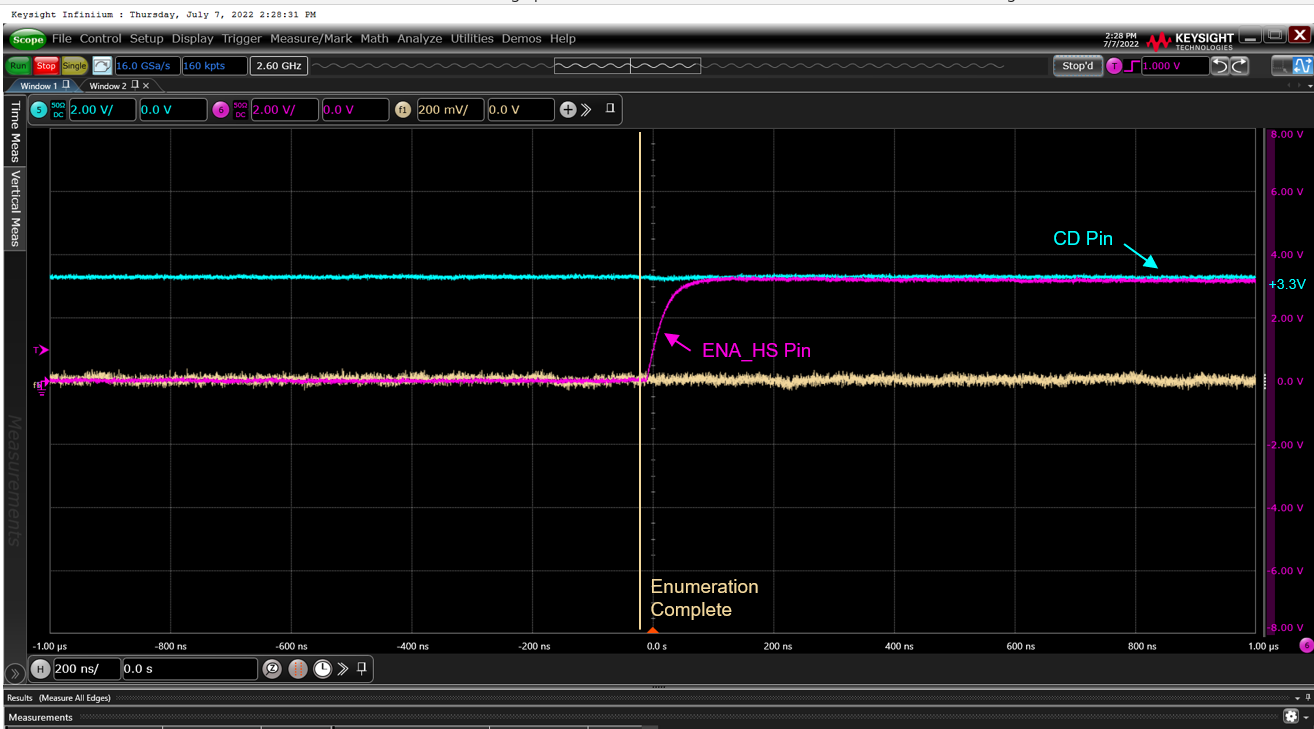Switch to the Window 2 tab
The image size is (1314, 729).
pos(108,86)
